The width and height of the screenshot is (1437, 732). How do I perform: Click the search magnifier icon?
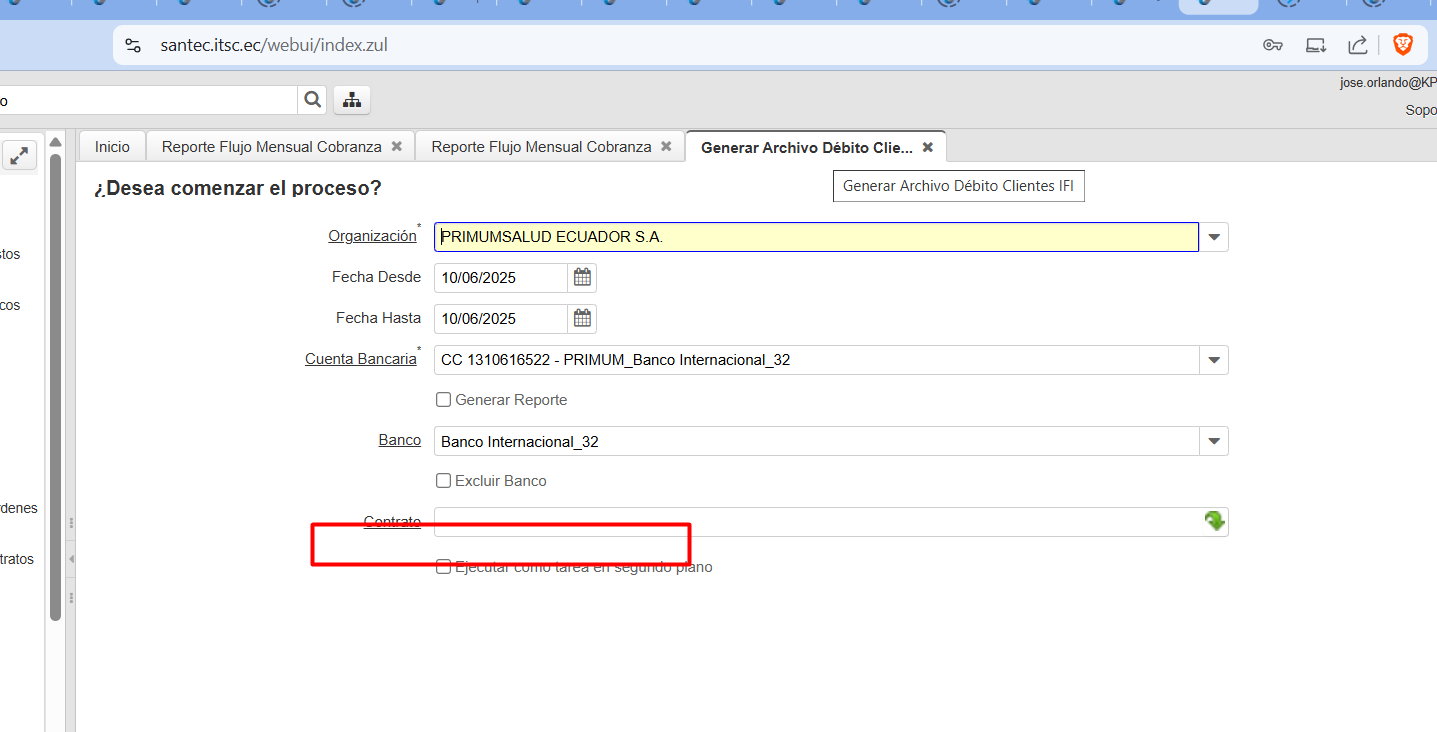(313, 100)
